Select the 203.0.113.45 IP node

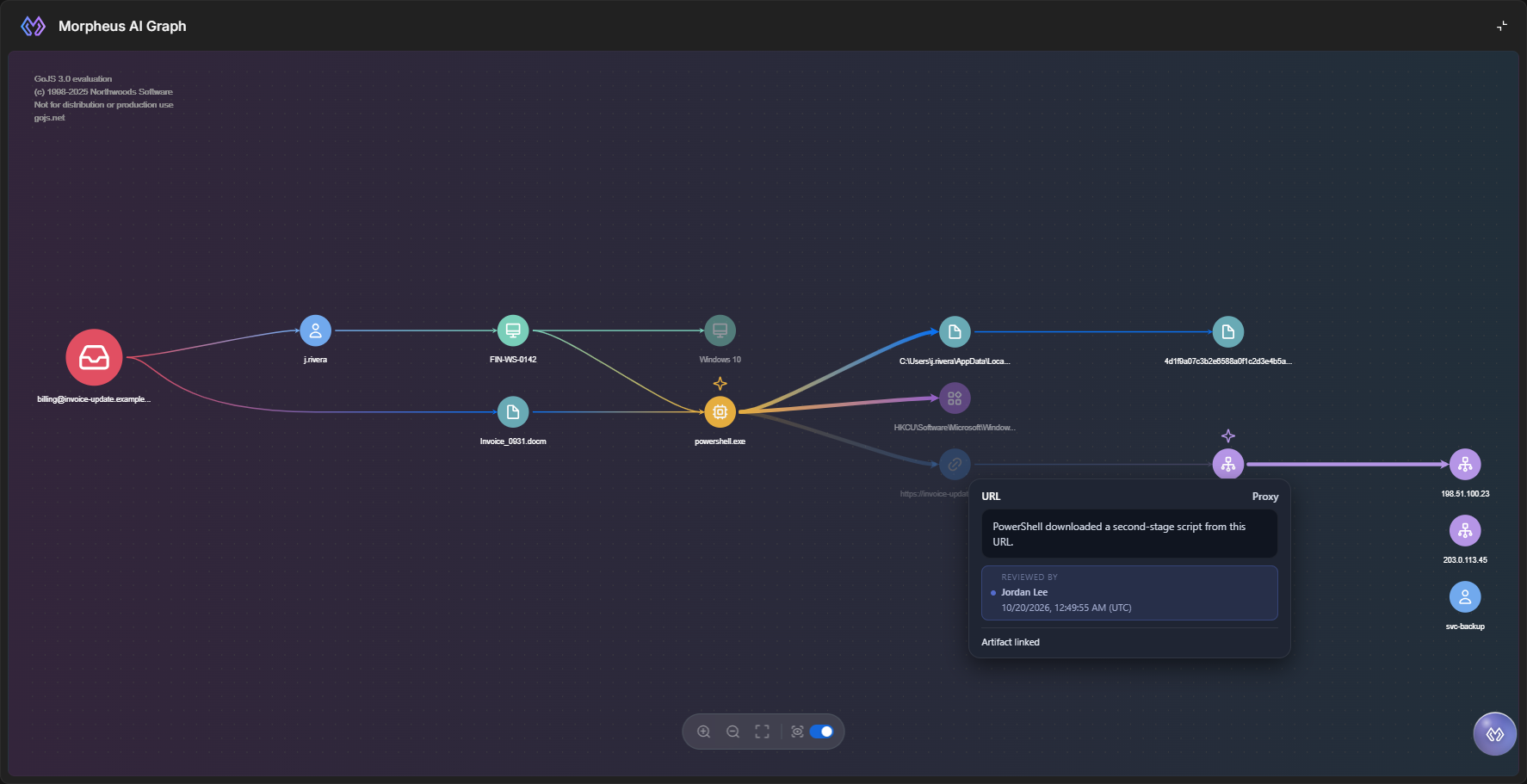1465,531
